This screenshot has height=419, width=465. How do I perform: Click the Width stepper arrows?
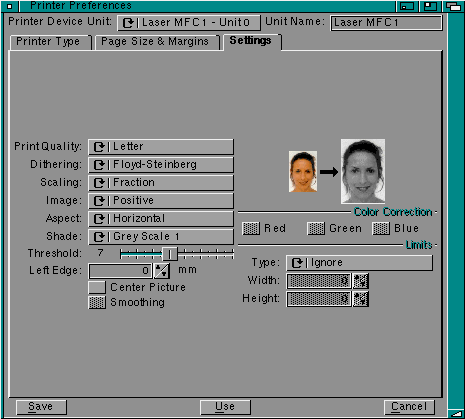point(361,281)
